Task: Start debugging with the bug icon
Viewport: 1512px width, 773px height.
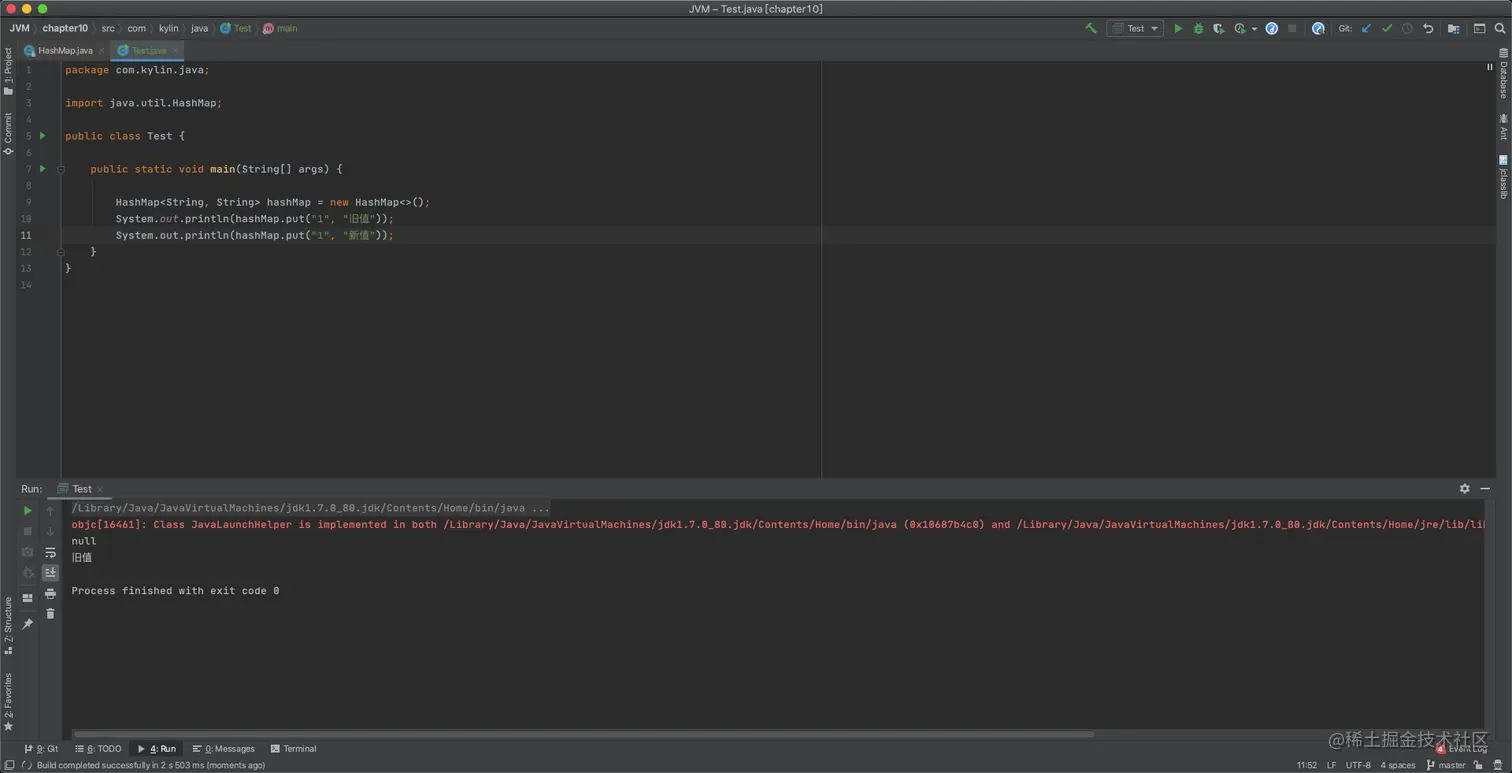Action: (x=1198, y=28)
